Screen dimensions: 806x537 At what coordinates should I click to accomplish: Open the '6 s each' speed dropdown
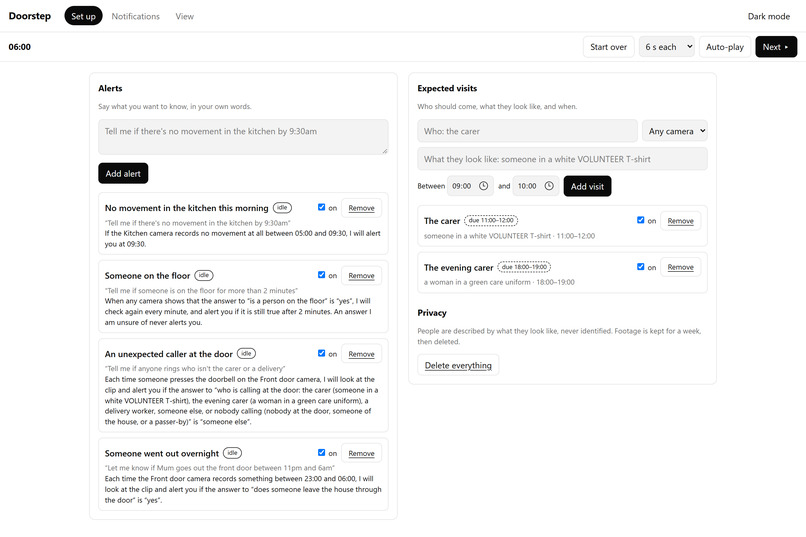click(667, 47)
